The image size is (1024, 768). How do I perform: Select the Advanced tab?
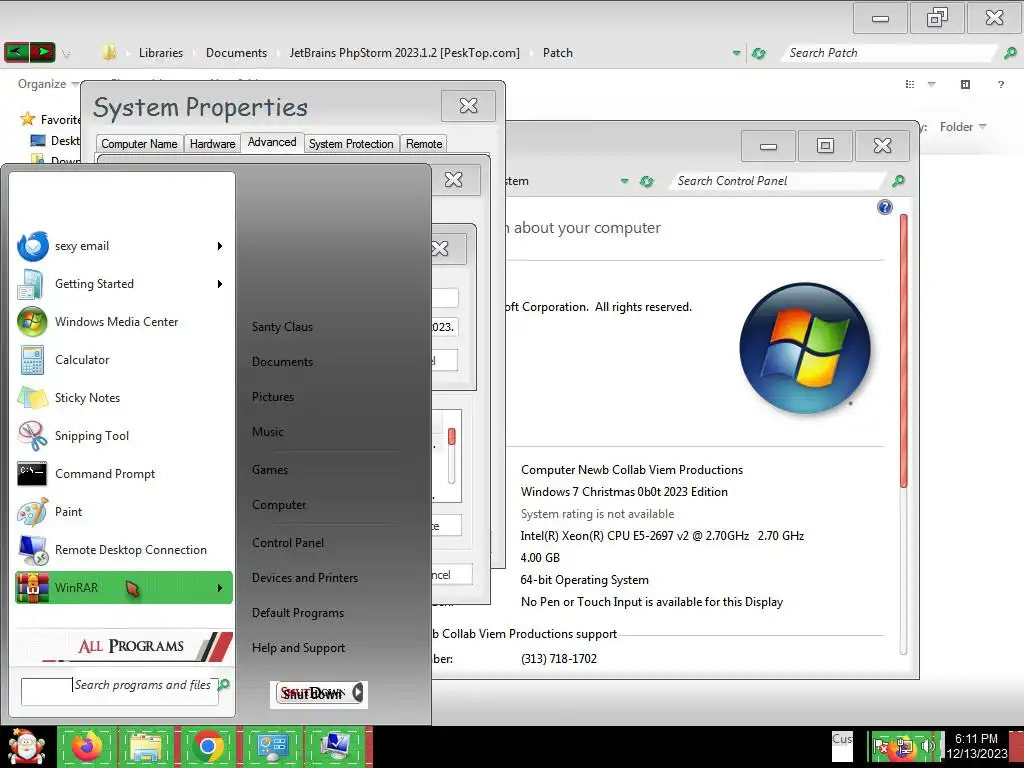272,142
